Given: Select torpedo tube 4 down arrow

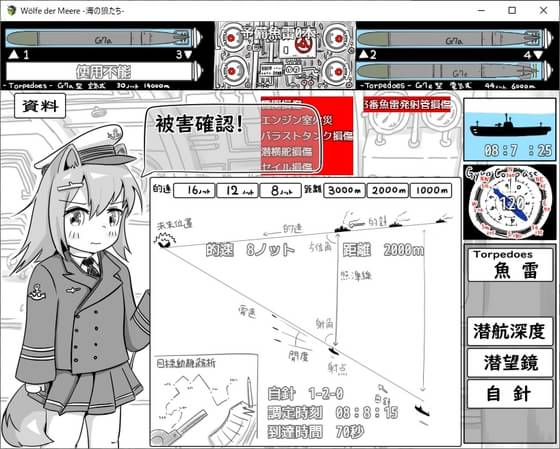Looking at the screenshot, I should 538,55.
